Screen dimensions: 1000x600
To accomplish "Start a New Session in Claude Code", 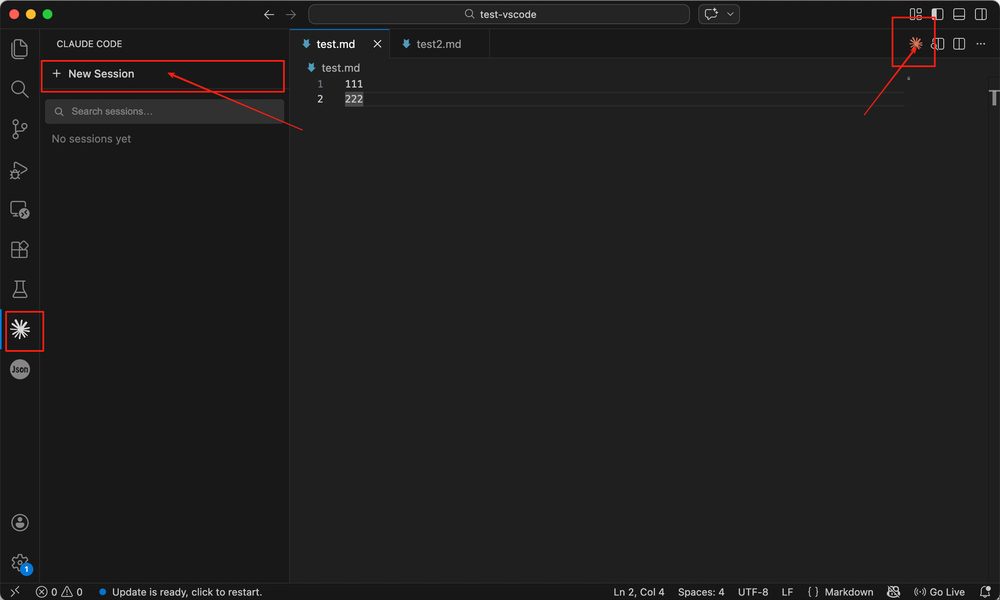I will [x=100, y=74].
